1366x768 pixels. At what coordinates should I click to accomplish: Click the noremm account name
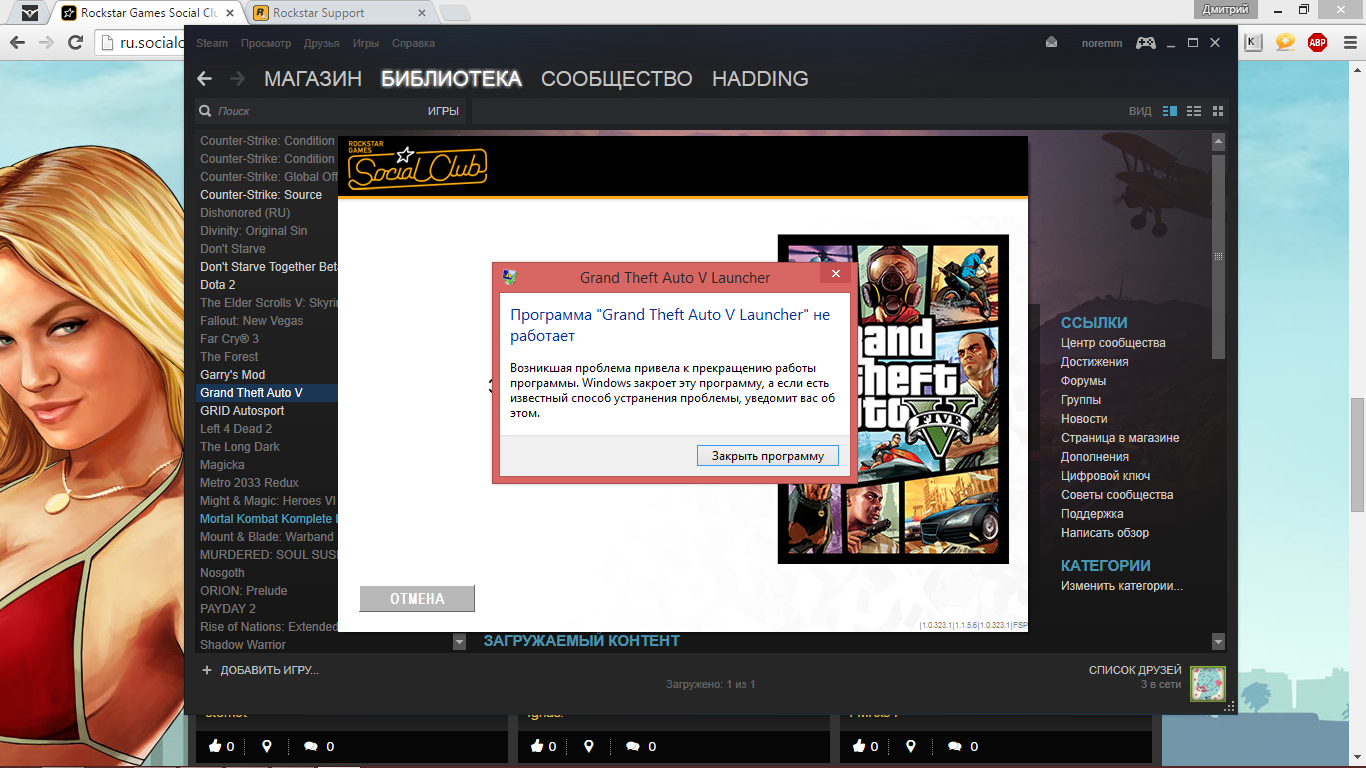coord(1102,43)
